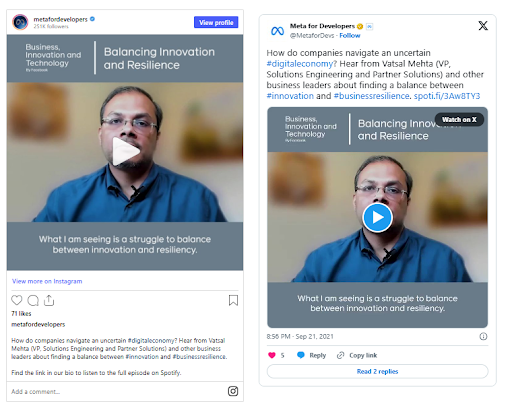Open the spoti.fi/3Aw8TY3 link

point(447,96)
